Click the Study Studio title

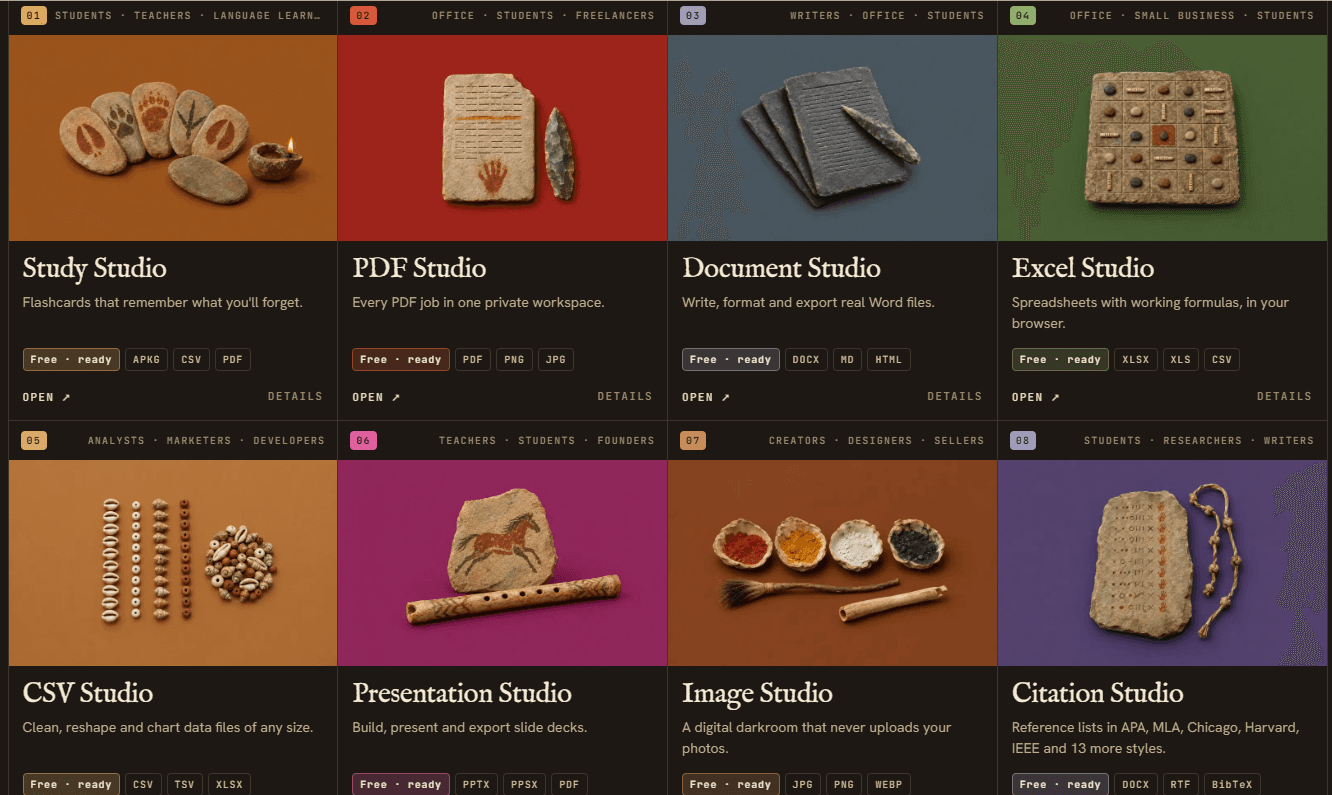point(95,268)
